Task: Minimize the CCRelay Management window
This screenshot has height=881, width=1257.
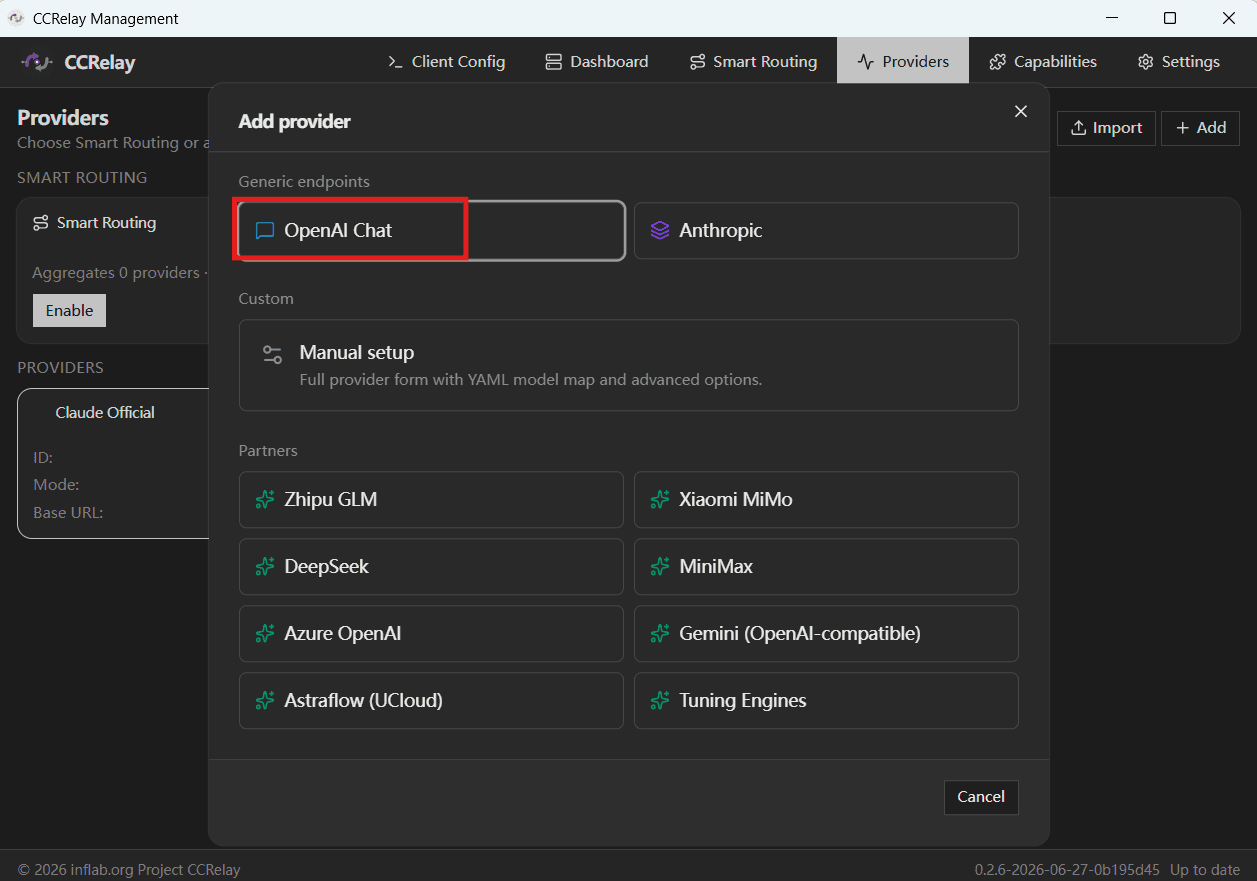Action: click(1111, 18)
